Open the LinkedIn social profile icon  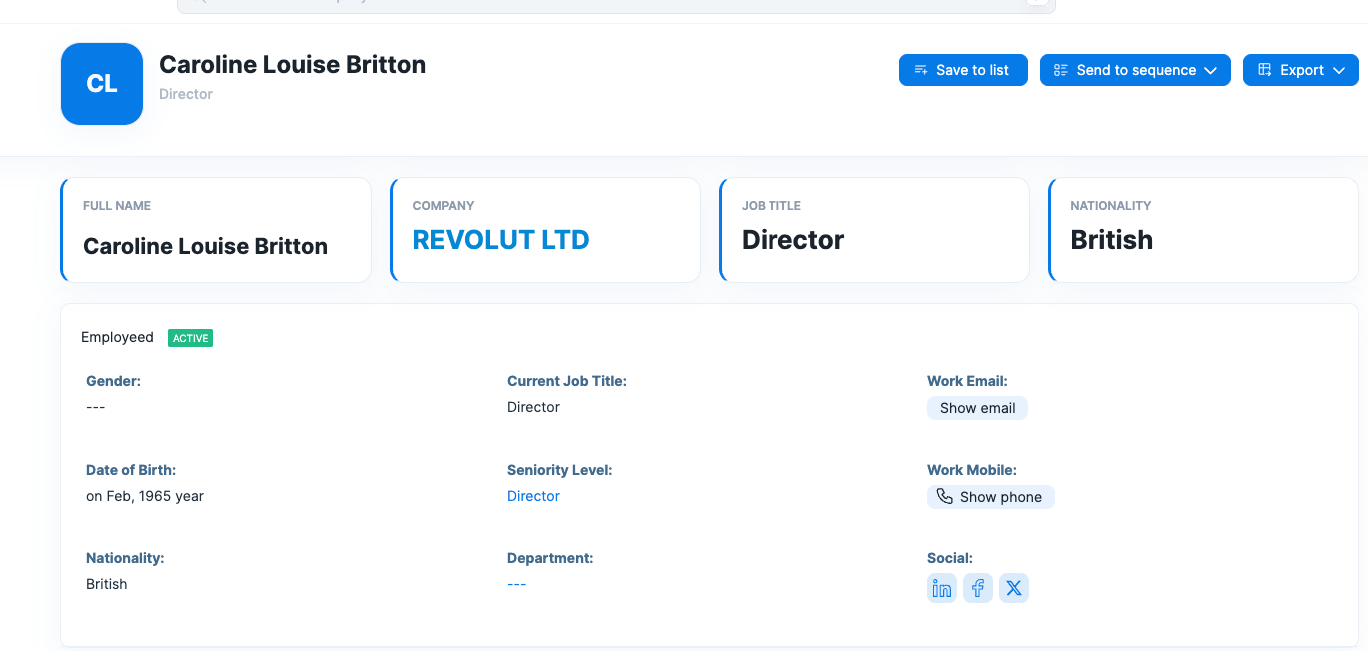942,588
